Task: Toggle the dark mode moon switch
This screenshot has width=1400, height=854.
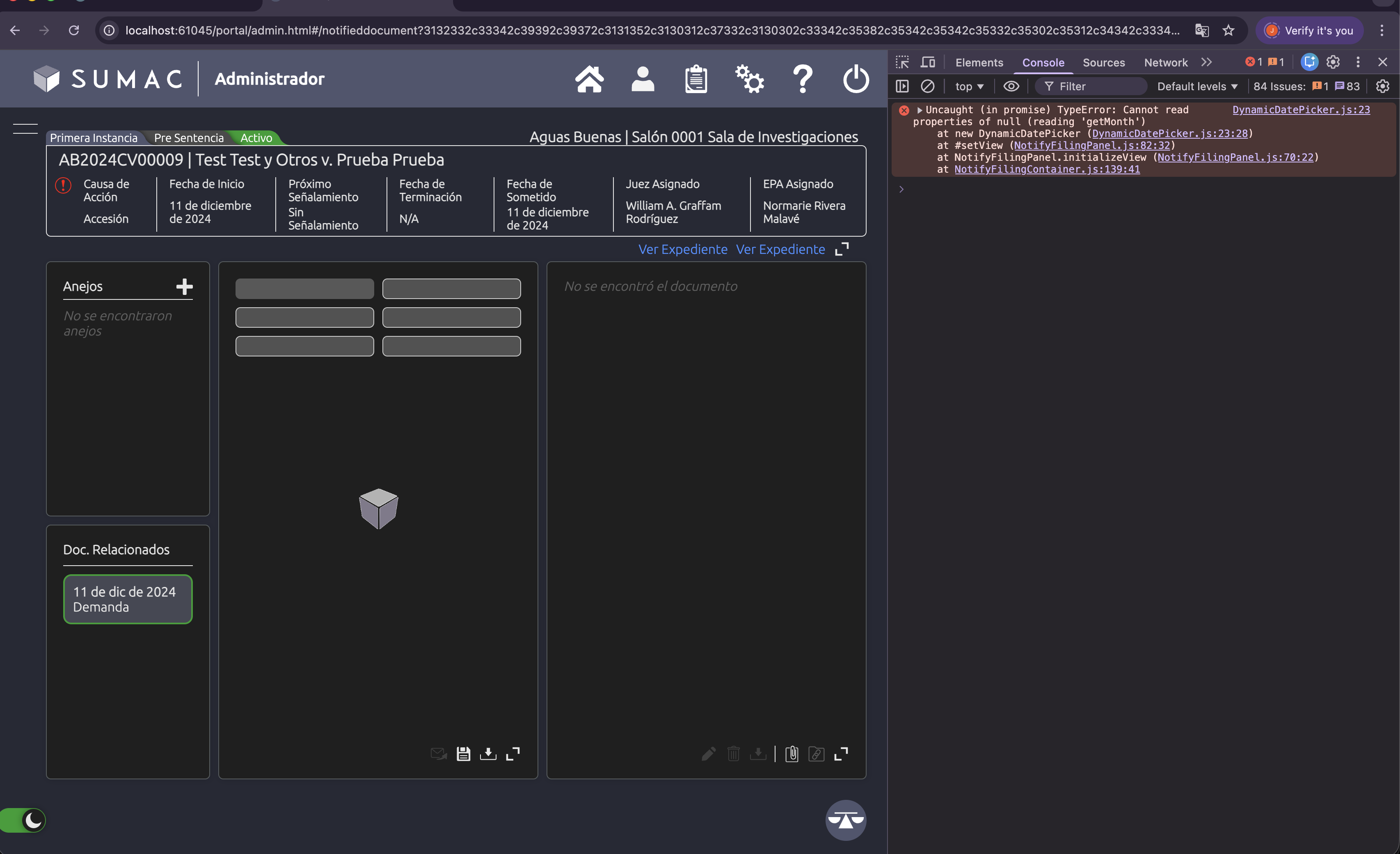Action: 23,820
